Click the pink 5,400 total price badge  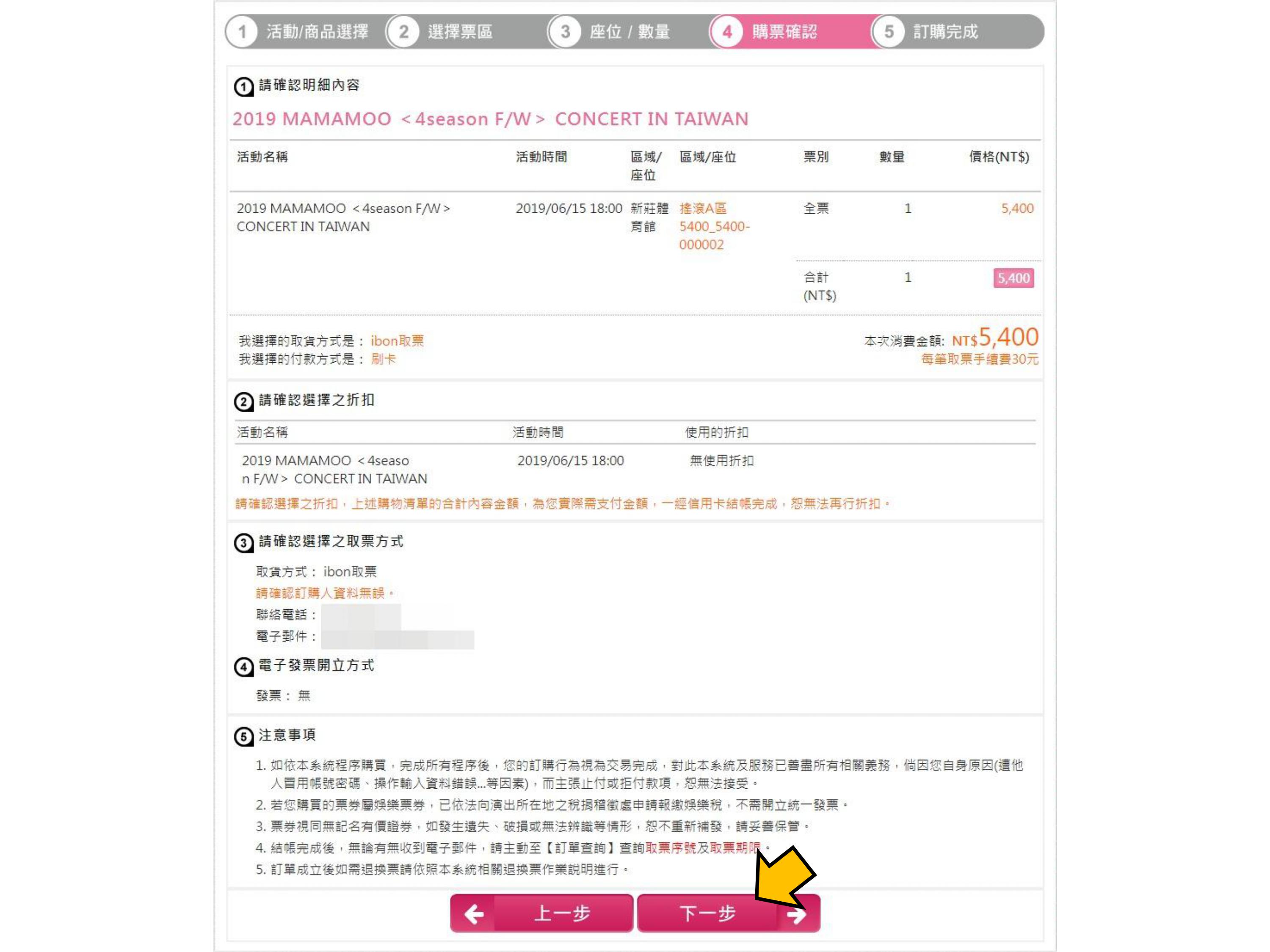[x=1013, y=278]
